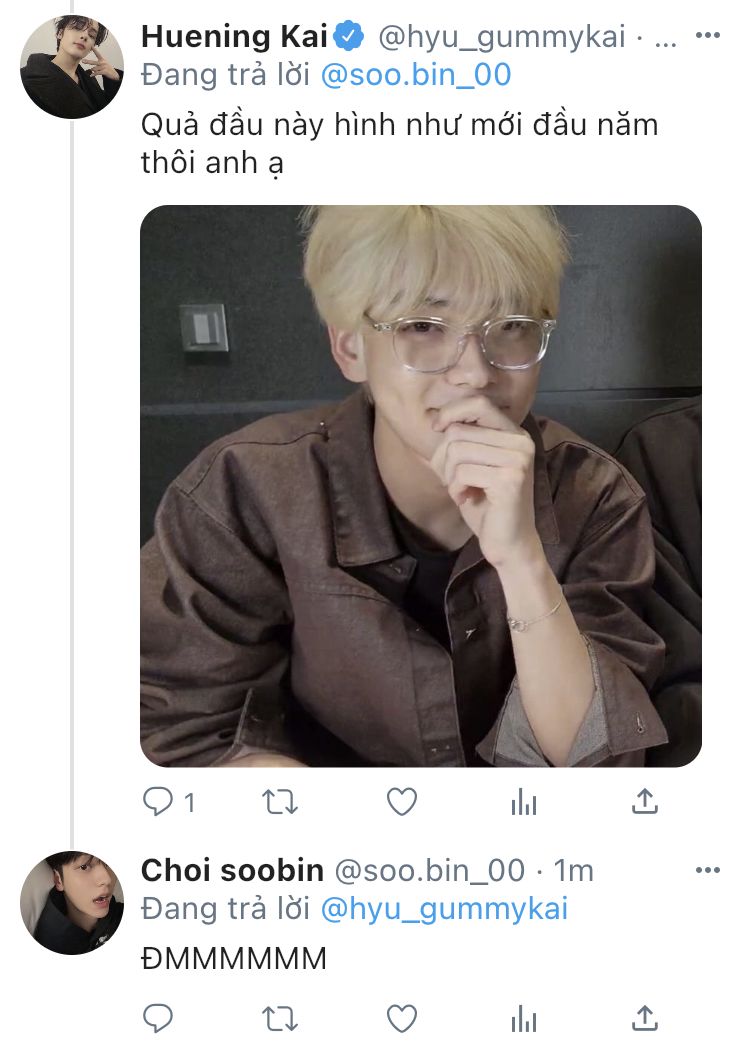
Task: Like Huening Kai's photo tweet
Action: coord(402,801)
